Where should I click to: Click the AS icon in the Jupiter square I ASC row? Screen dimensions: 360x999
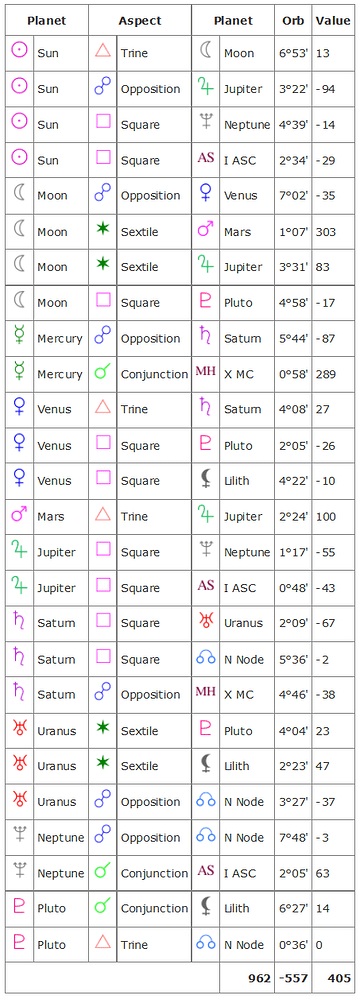[206, 588]
